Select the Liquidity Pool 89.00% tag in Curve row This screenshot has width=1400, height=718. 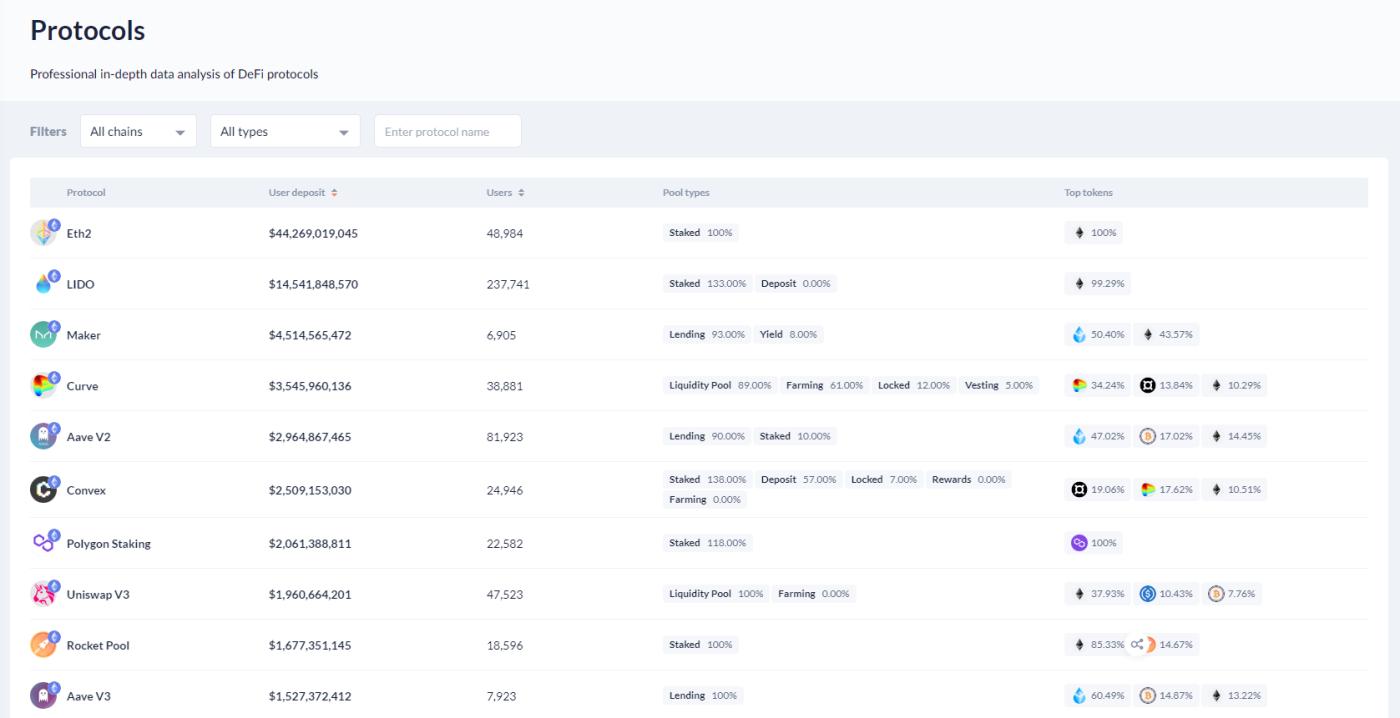click(x=719, y=385)
